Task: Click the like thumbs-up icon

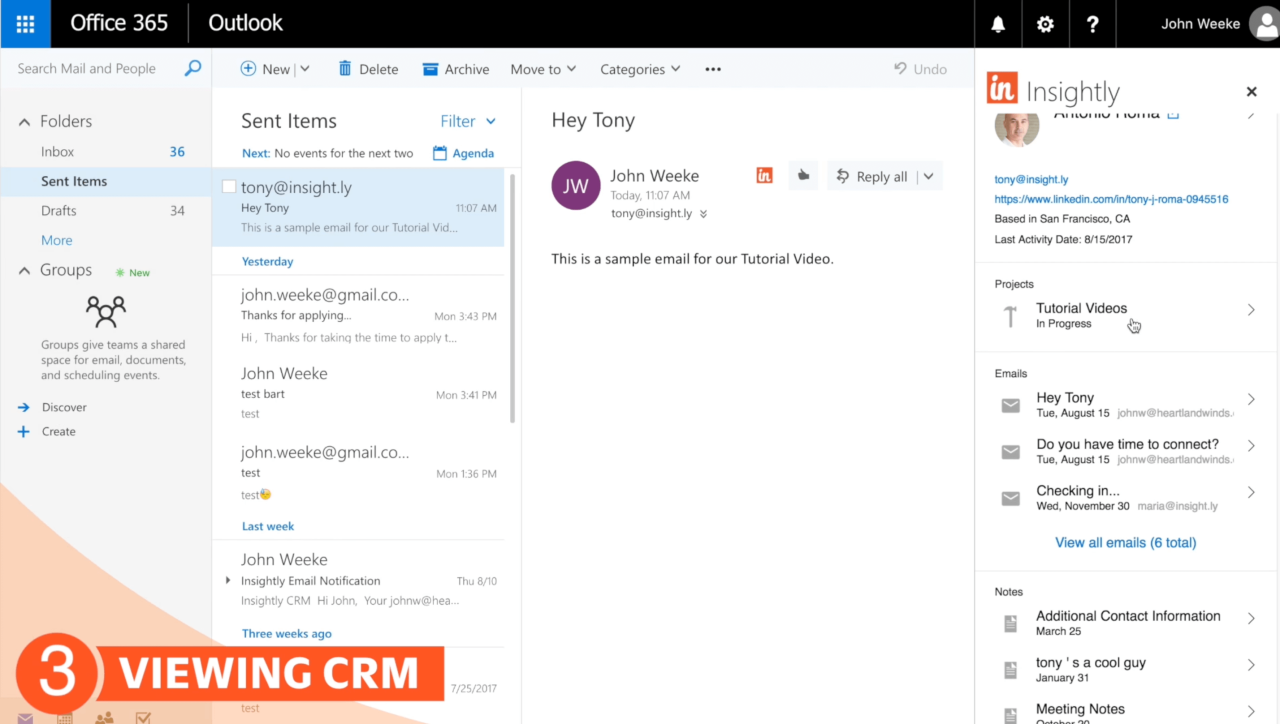Action: (803, 176)
